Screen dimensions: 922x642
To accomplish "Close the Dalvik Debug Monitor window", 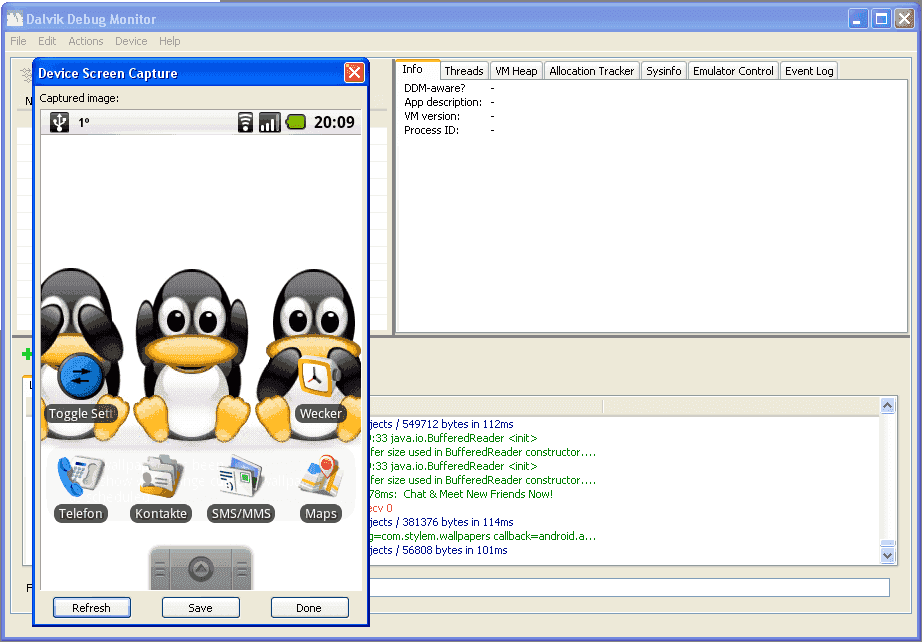I will (904, 19).
